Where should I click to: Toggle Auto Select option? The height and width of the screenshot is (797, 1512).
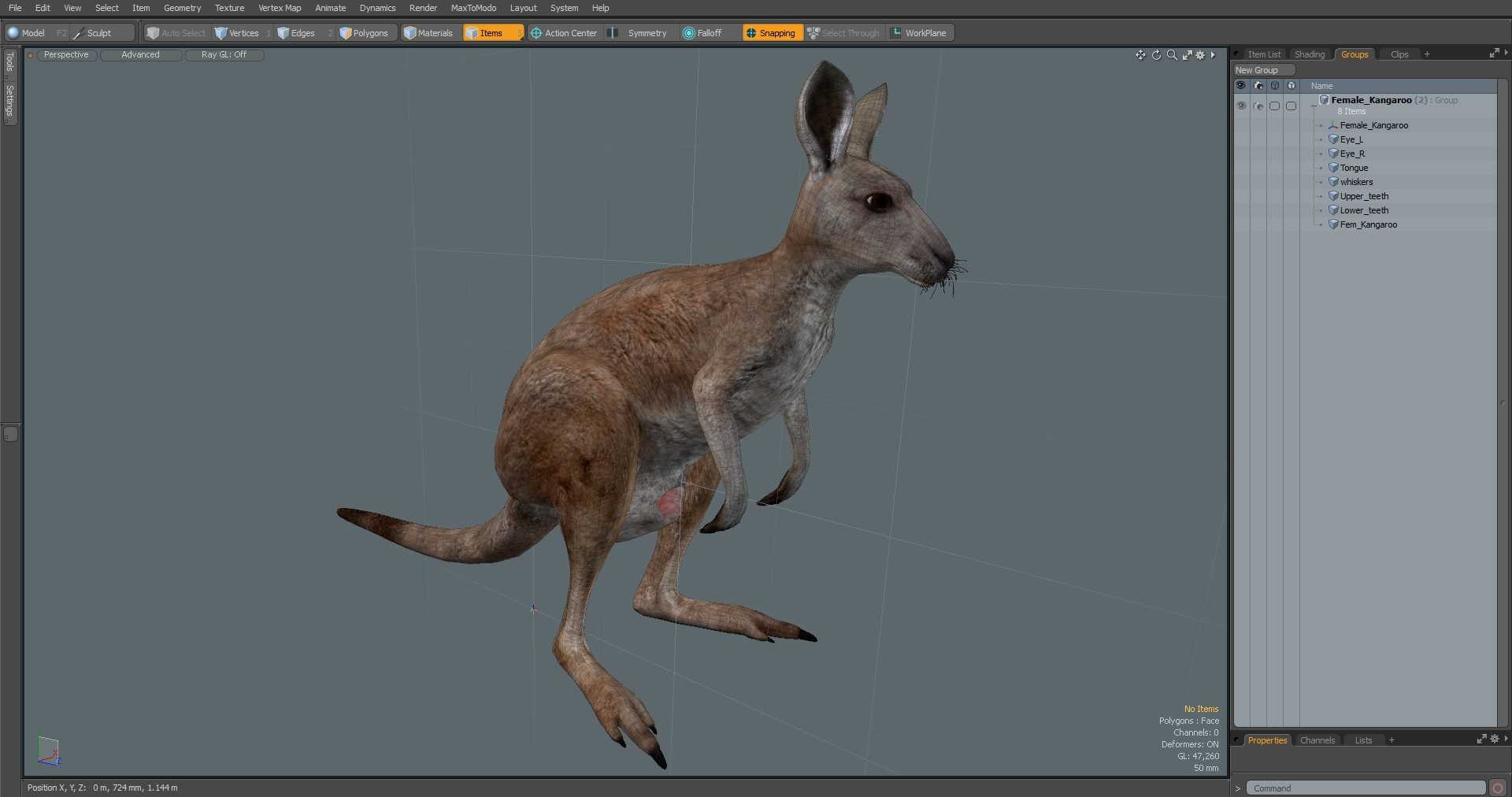176,33
